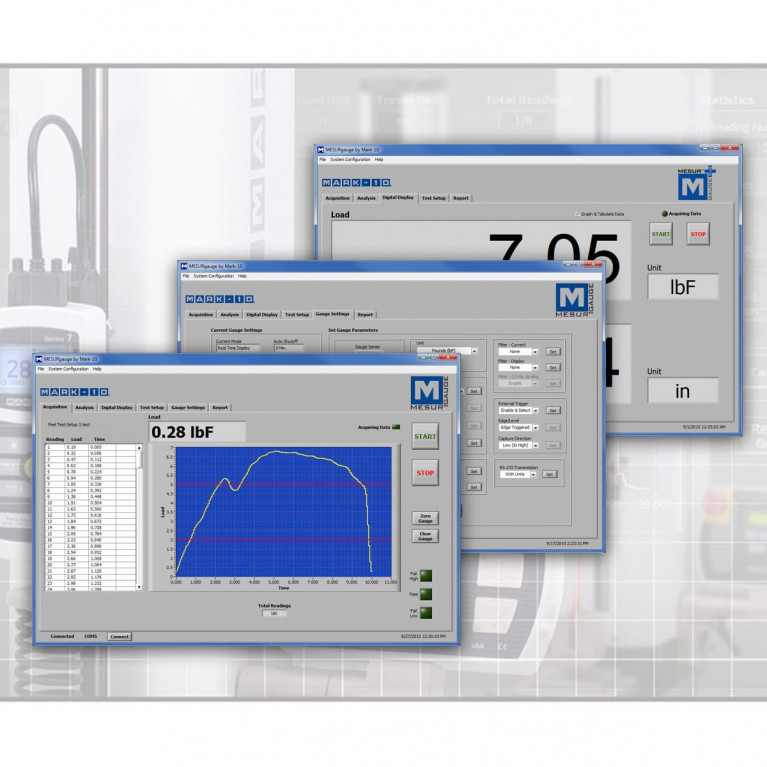767x767 pixels.
Task: Select the Acquisition tab in the front window
Action: click(x=55, y=407)
